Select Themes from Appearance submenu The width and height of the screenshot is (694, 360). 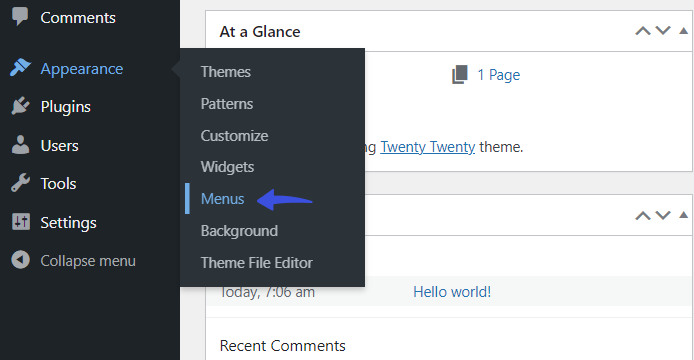coord(226,72)
